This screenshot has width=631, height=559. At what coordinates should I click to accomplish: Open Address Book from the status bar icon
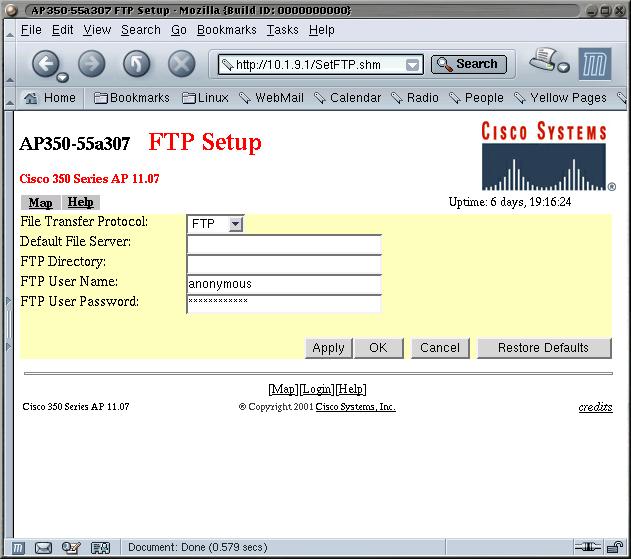pos(100,548)
